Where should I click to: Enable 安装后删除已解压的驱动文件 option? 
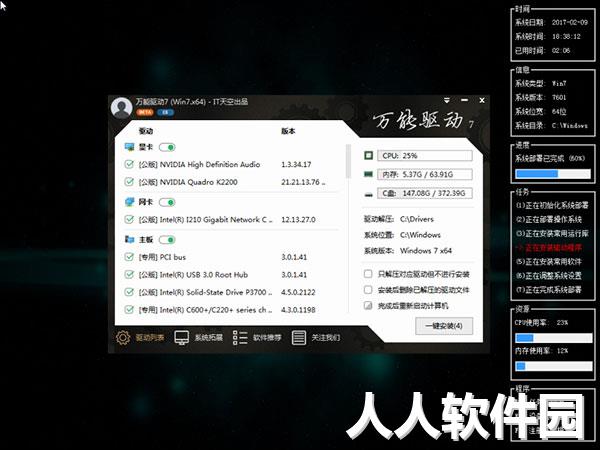pyautogui.click(x=368, y=290)
